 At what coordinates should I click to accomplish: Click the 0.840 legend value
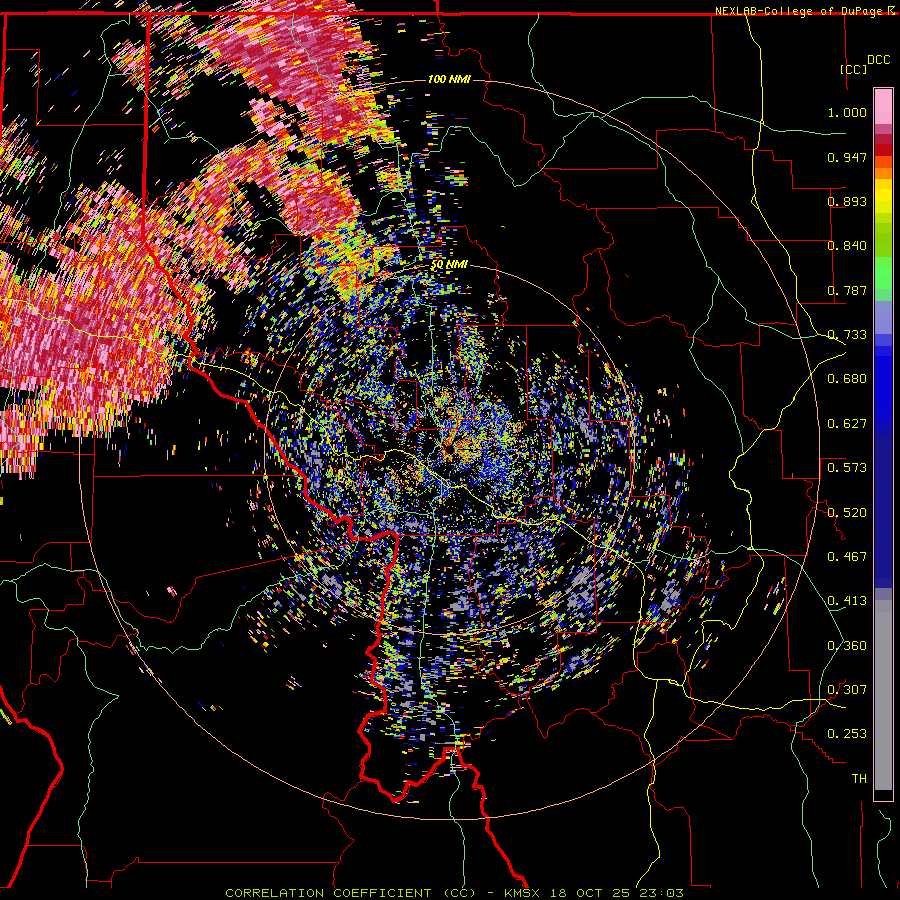coord(847,246)
